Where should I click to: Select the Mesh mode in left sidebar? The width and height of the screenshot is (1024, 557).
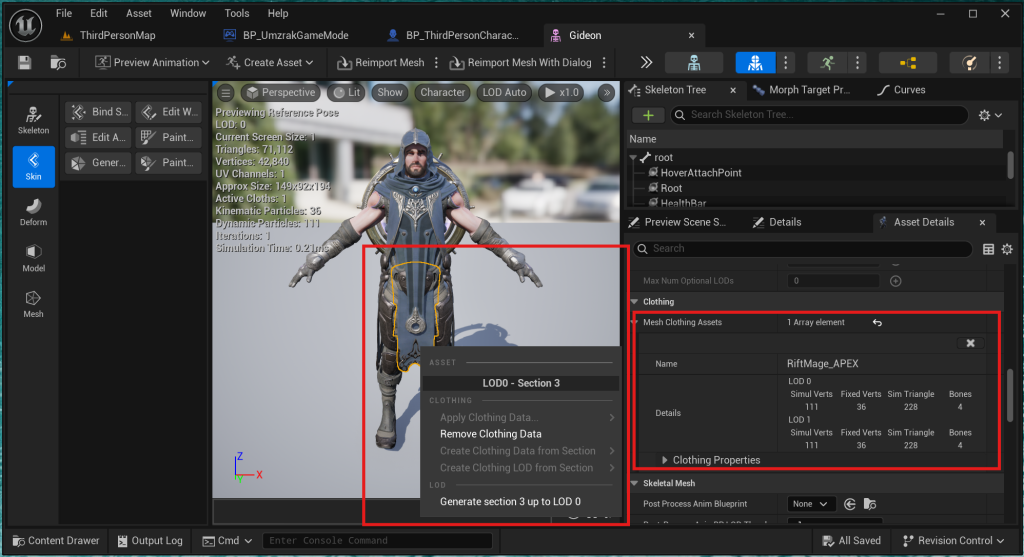click(x=33, y=304)
